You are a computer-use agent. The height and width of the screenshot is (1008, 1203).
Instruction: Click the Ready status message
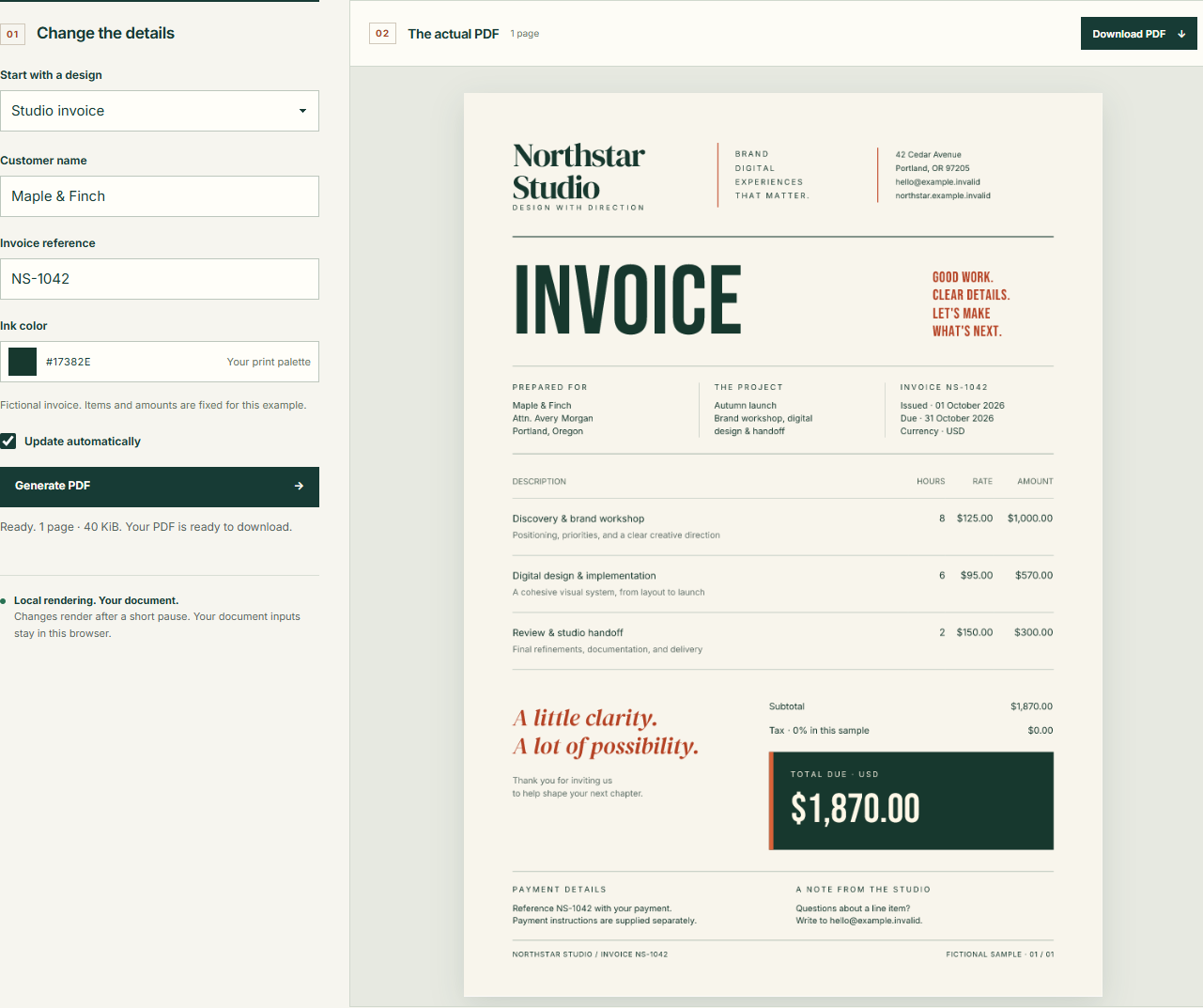tap(146, 527)
